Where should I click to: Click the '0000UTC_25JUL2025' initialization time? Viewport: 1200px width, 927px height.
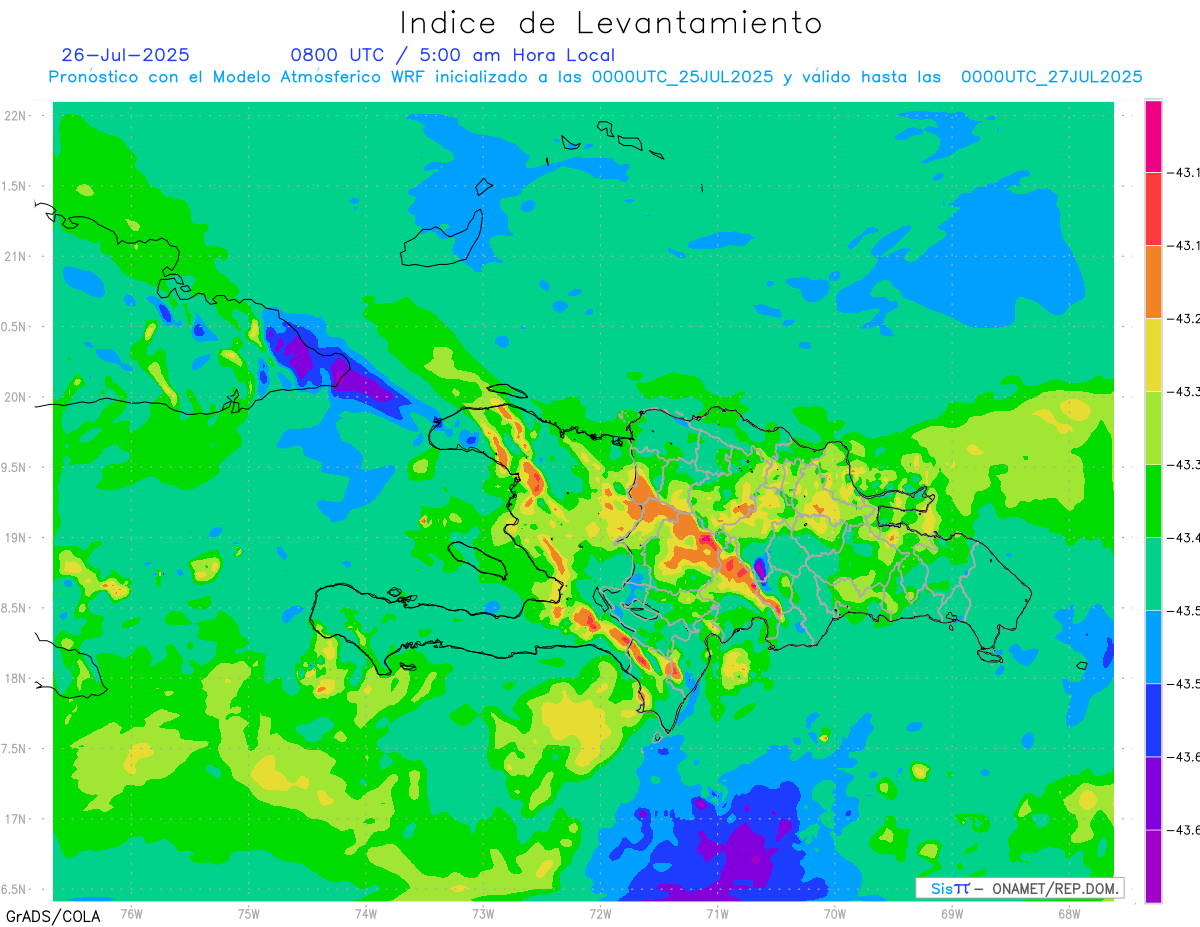pyautogui.click(x=683, y=77)
